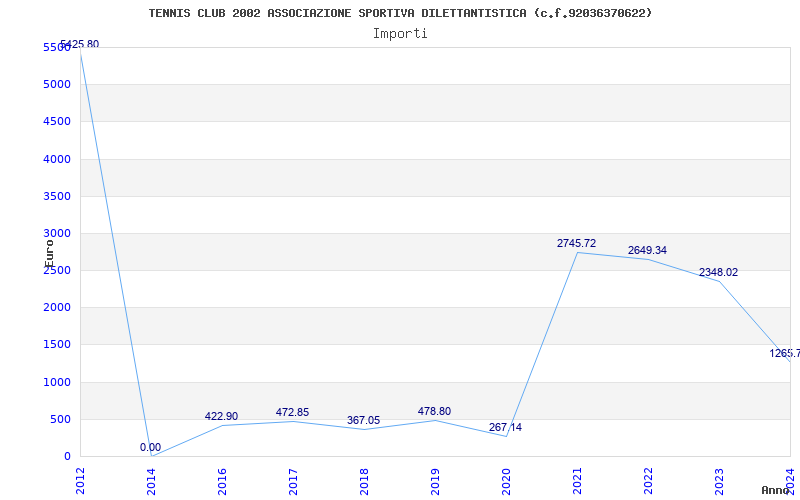Click the 4500 y-axis tick label

click(57, 121)
